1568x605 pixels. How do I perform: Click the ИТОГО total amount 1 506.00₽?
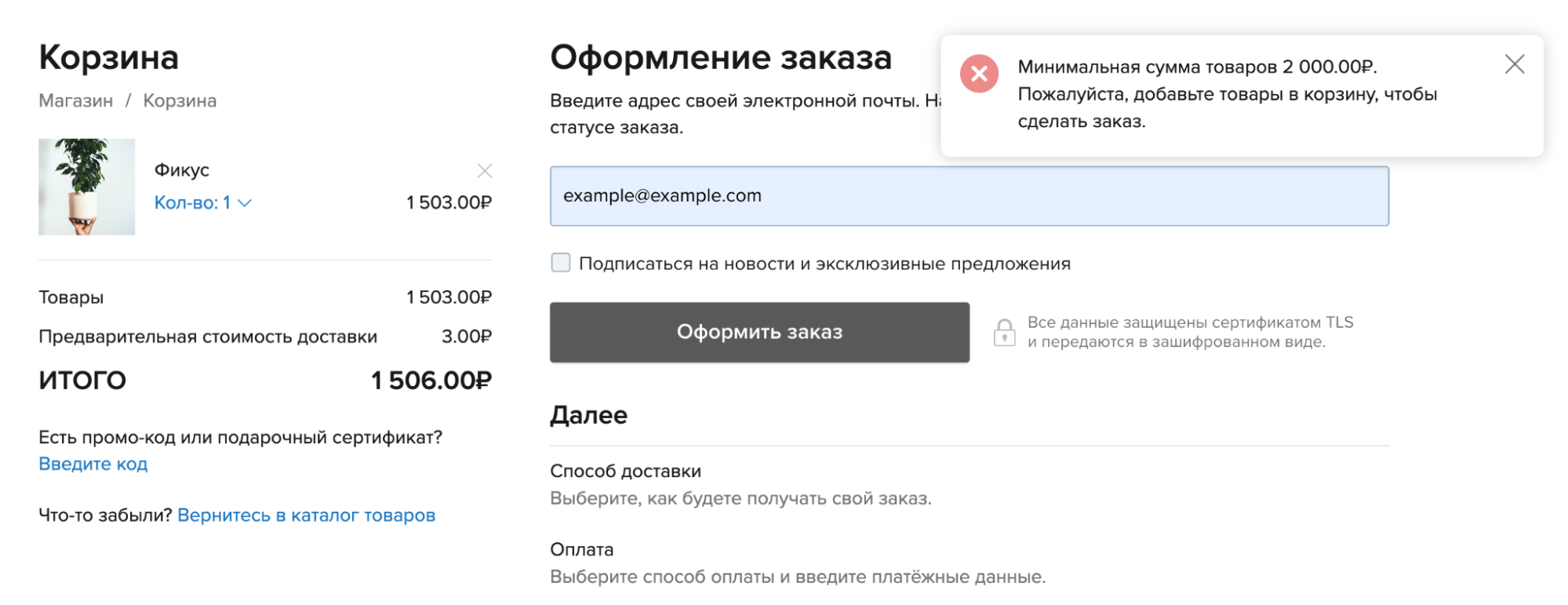tap(431, 381)
